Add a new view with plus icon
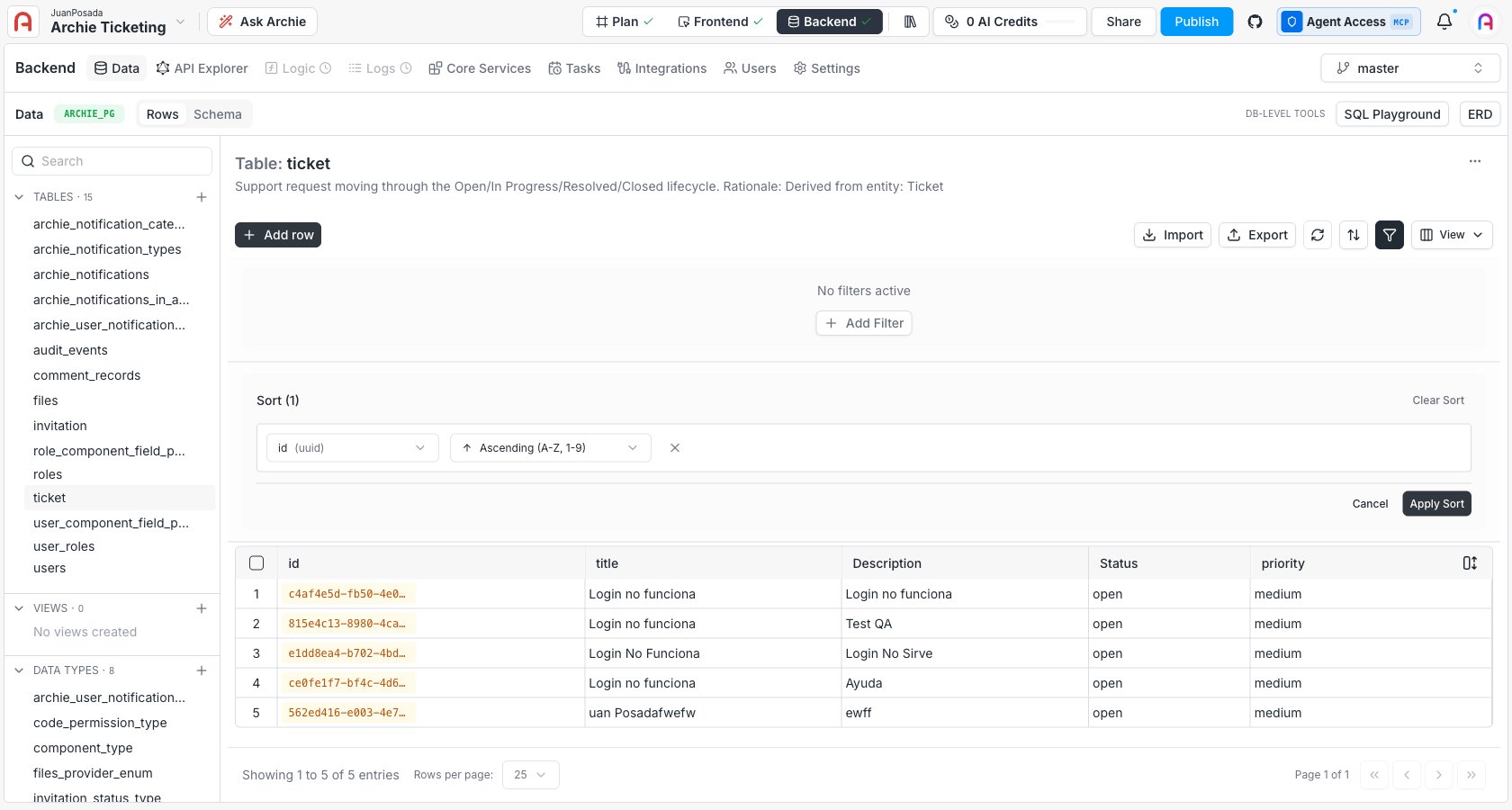This screenshot has width=1512, height=810. click(x=202, y=608)
